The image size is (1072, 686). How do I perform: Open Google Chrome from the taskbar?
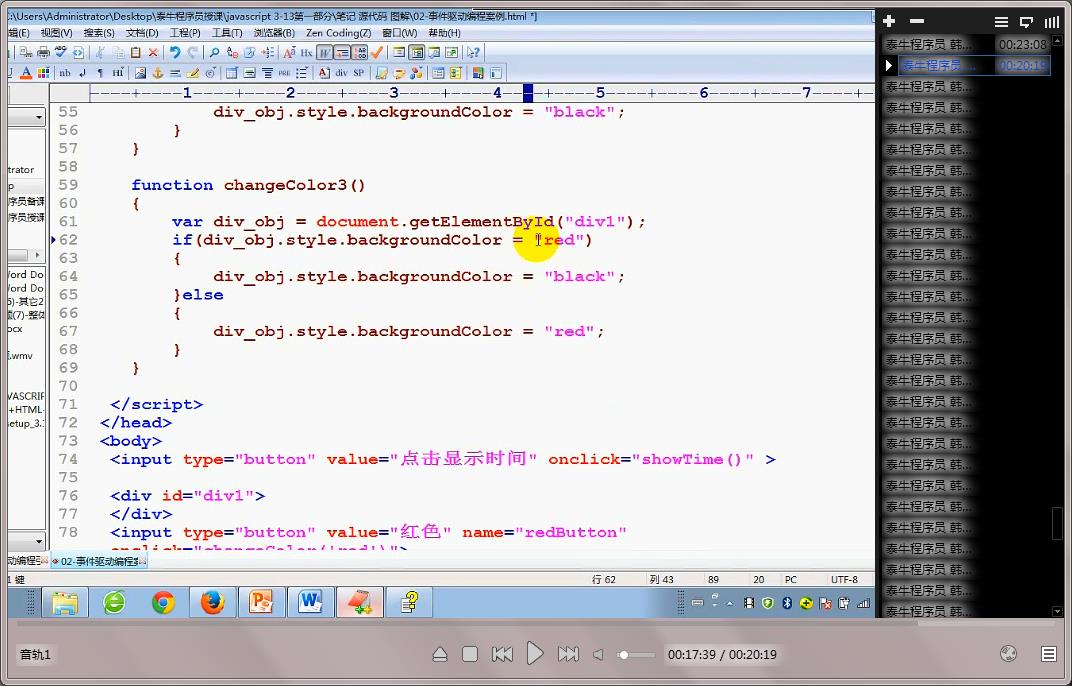pyautogui.click(x=163, y=603)
